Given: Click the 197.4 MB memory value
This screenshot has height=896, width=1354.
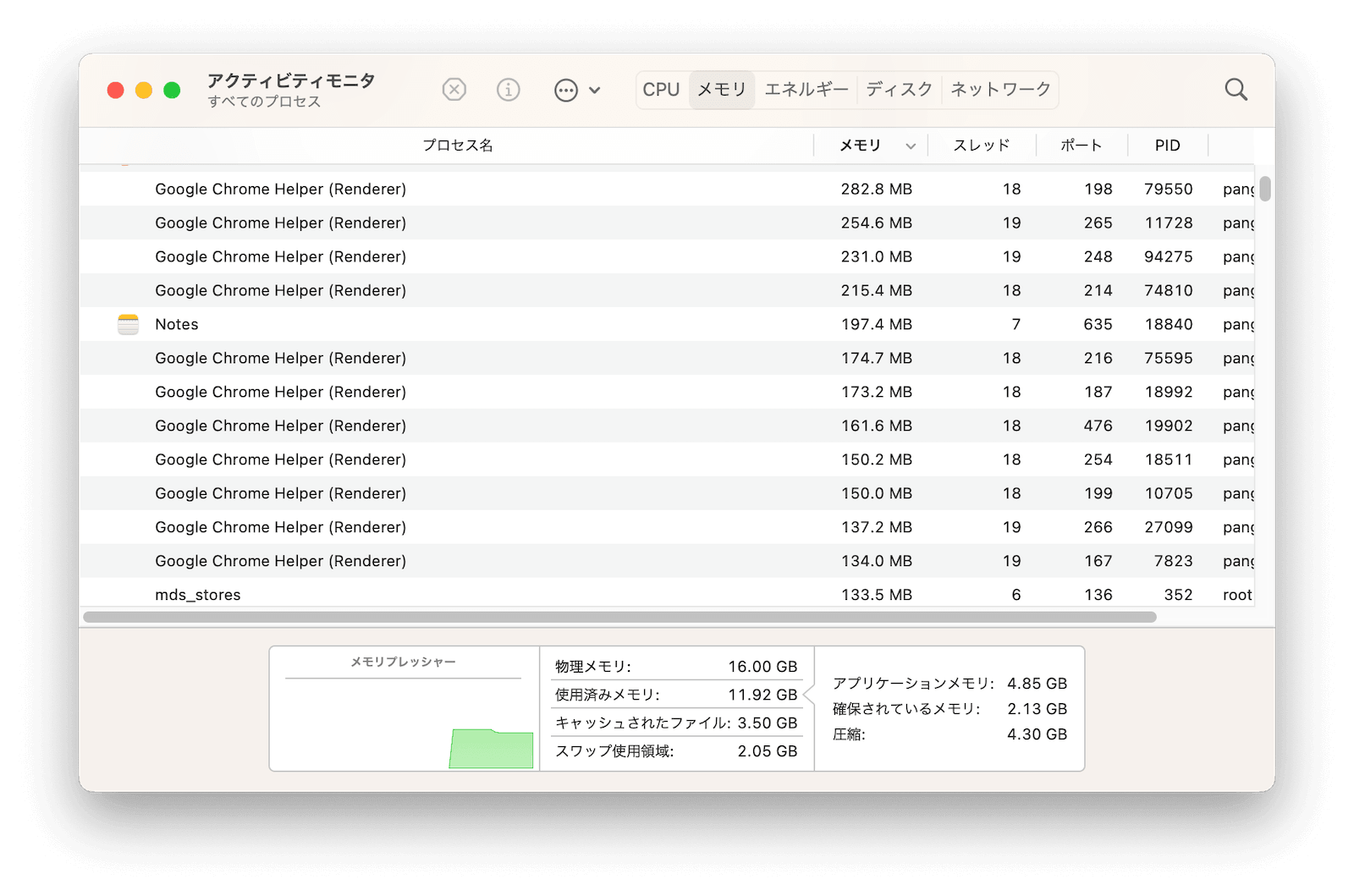Looking at the screenshot, I should 876,324.
